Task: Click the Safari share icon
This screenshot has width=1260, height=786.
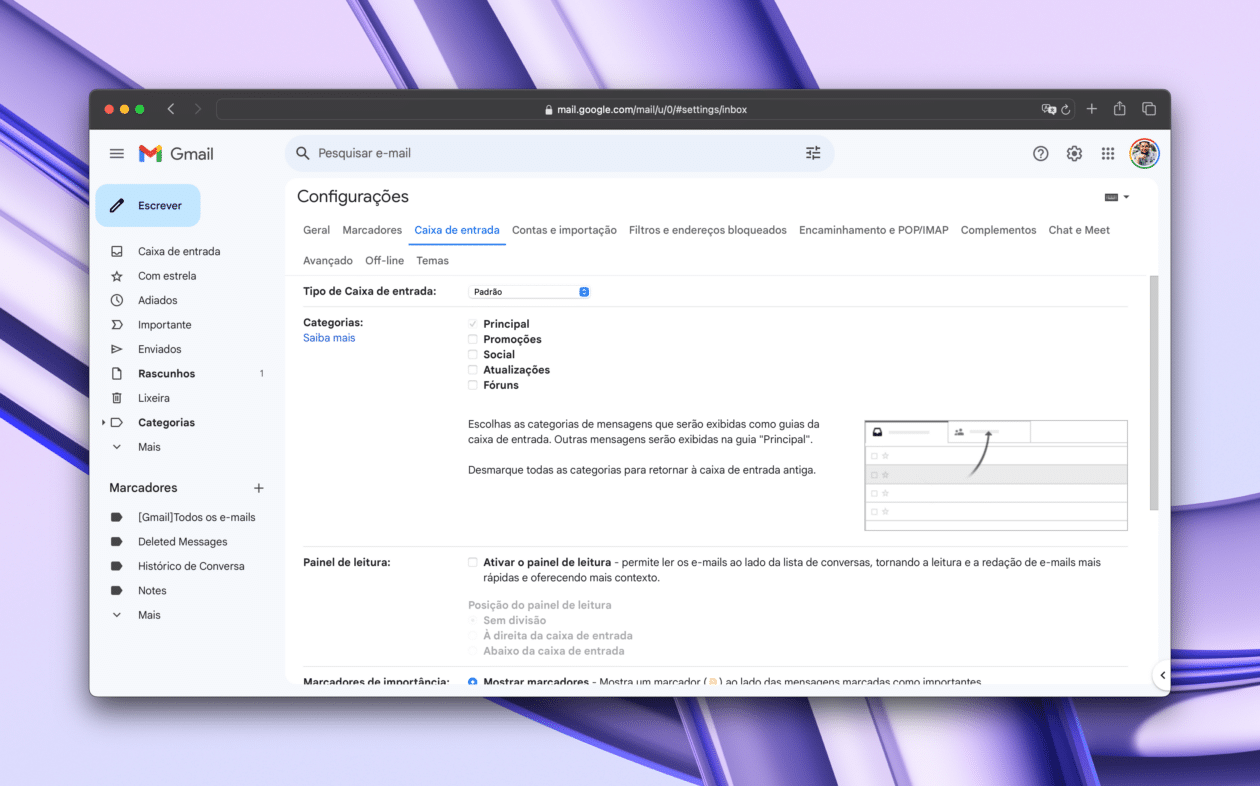Action: (x=1120, y=109)
